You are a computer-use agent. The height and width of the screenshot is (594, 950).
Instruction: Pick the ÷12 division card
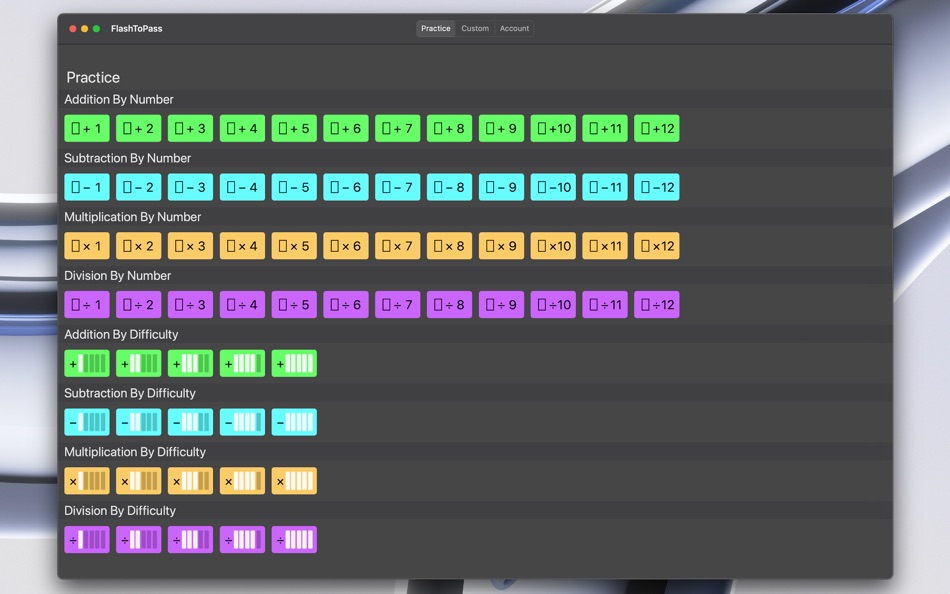(657, 305)
